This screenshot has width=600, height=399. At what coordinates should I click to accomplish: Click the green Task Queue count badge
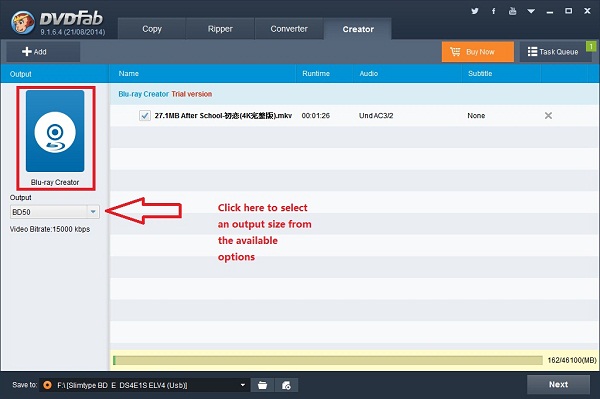tap(591, 46)
